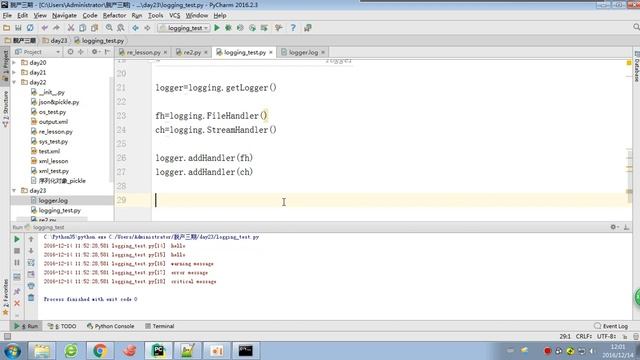
Task: Click the Redo arrow icon
Action: [56, 28]
